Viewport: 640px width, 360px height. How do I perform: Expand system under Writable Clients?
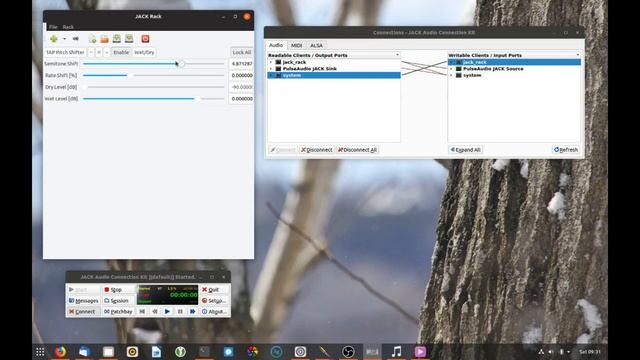[x=451, y=75]
